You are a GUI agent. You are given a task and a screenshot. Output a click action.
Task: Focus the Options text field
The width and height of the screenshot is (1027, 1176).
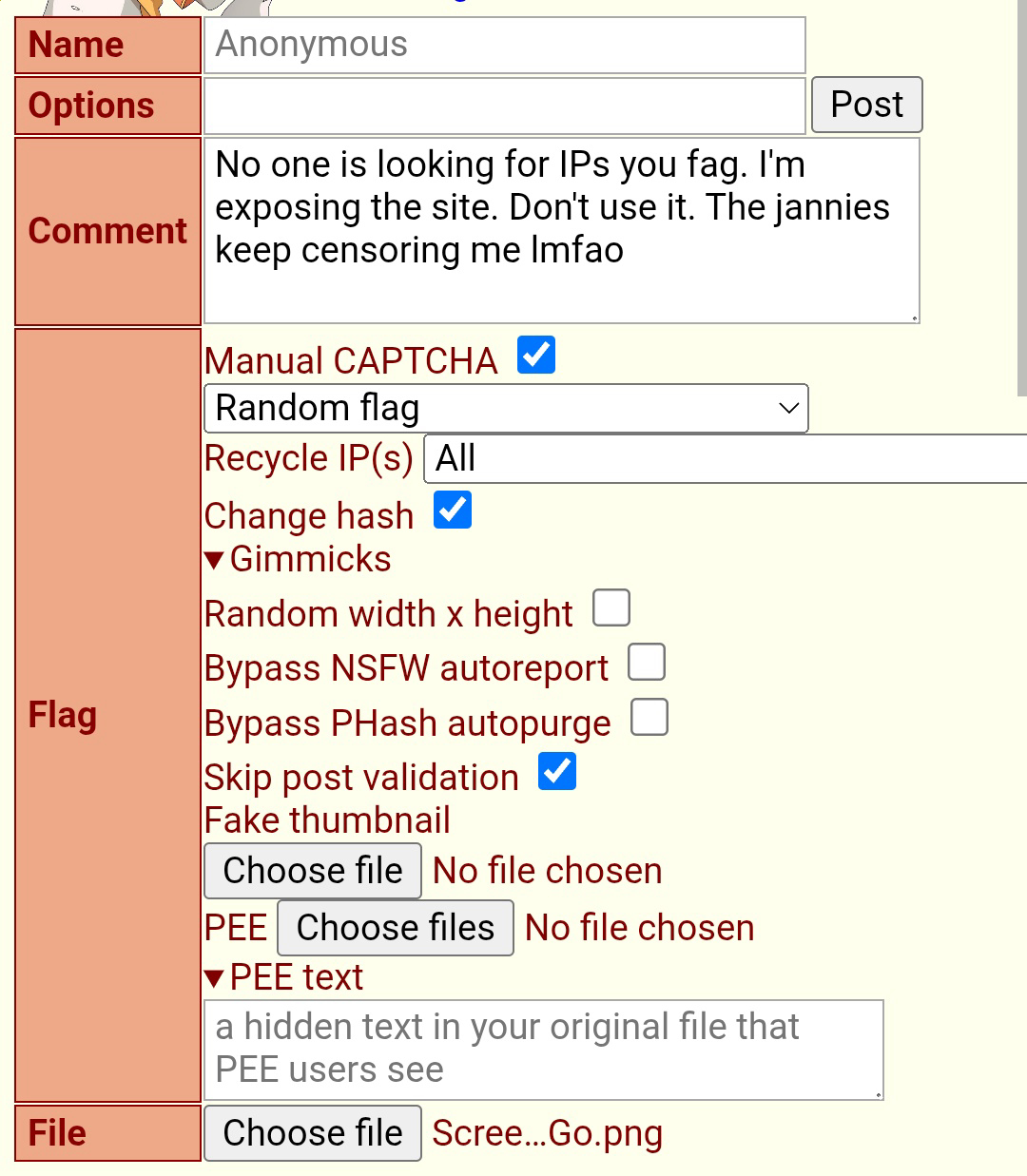tap(504, 106)
